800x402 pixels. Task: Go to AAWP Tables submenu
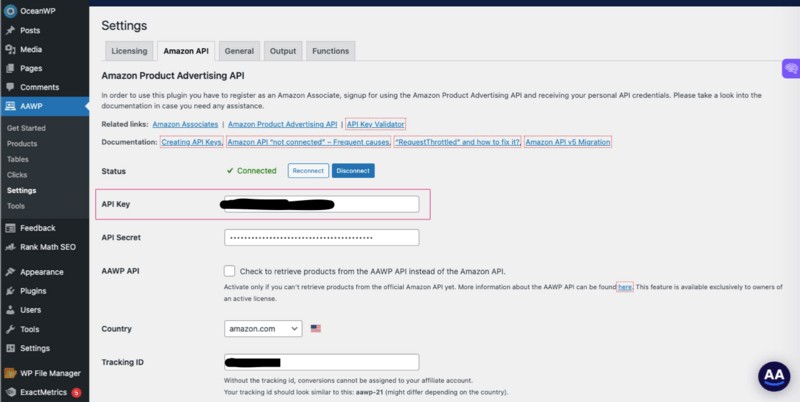pos(17,159)
